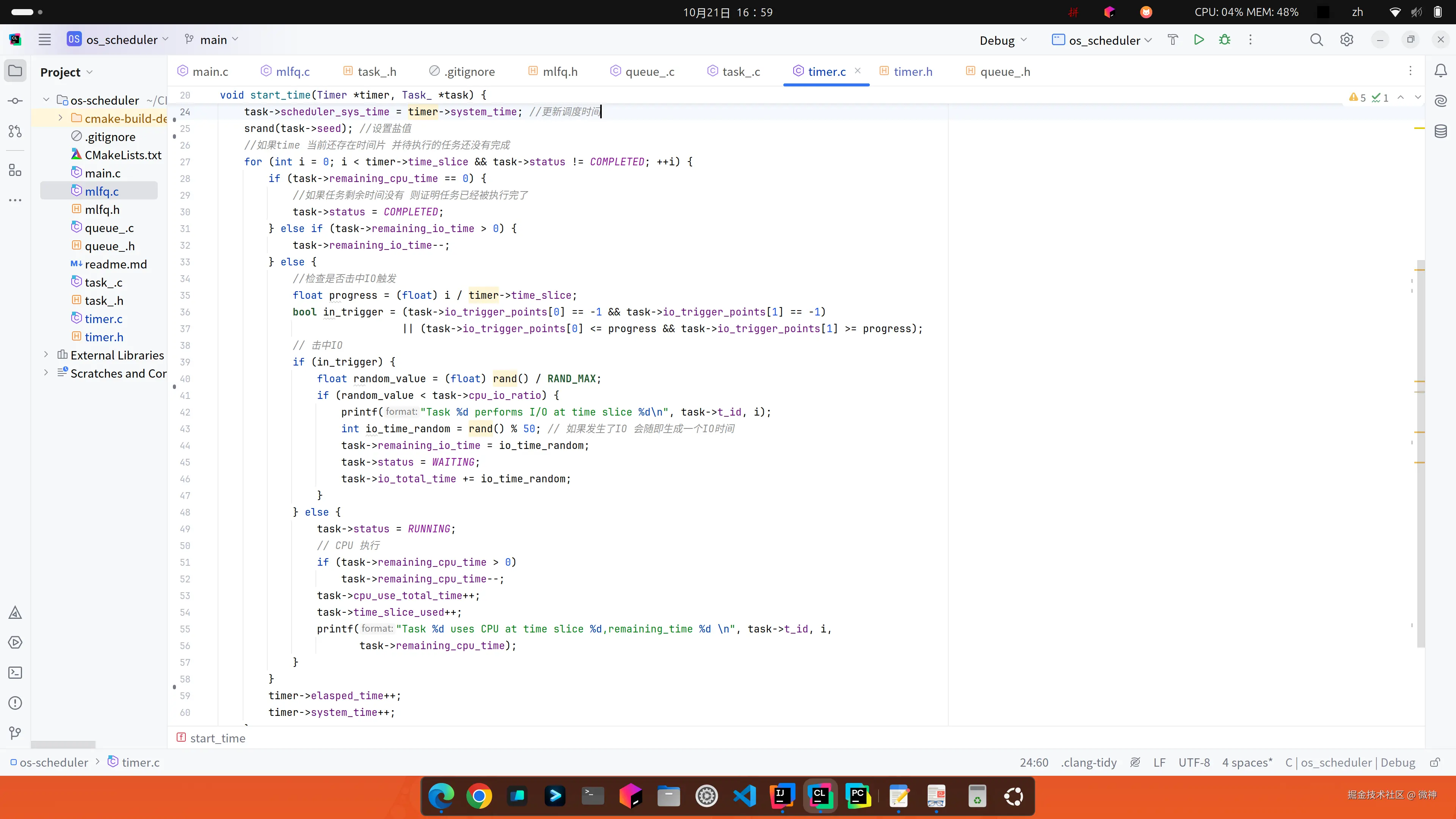Image resolution: width=1456 pixels, height=819 pixels.
Task: Click the Build hammer icon
Action: pos(1173,39)
